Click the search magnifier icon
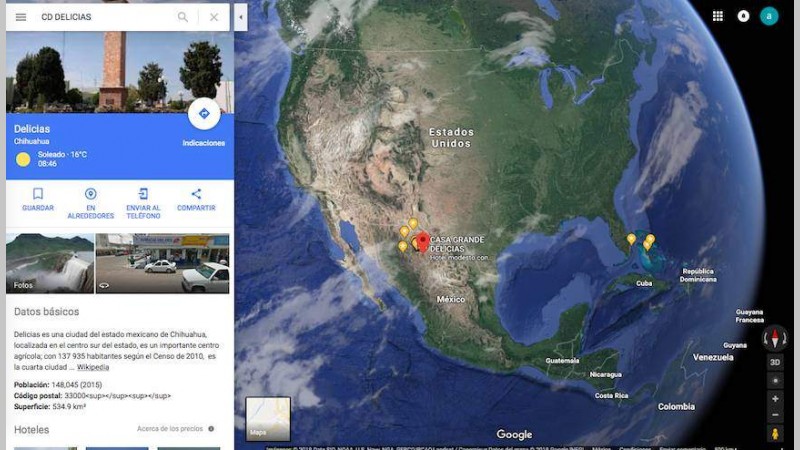 (x=183, y=17)
